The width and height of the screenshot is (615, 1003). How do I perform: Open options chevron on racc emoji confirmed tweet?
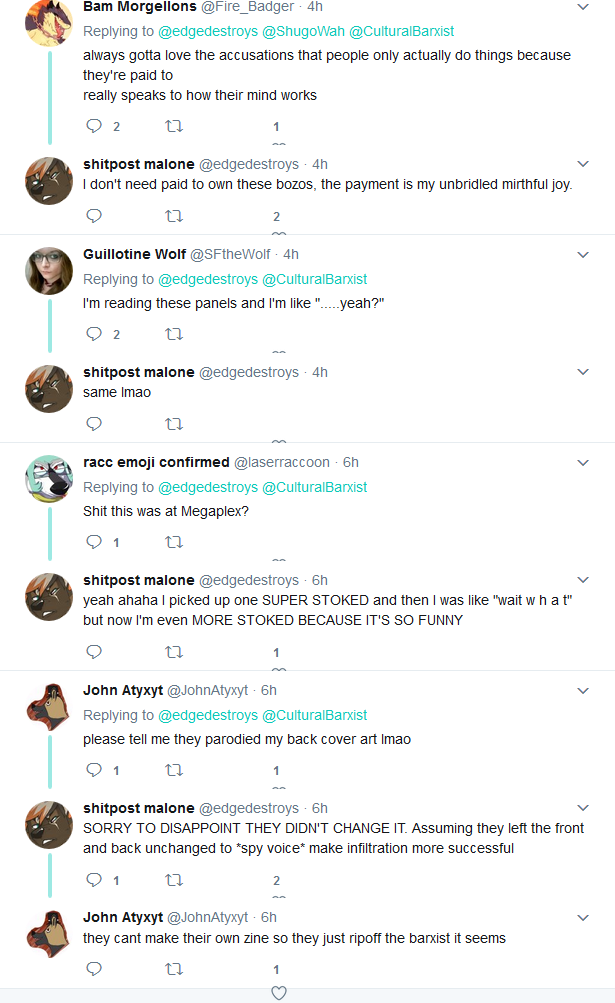tap(583, 462)
